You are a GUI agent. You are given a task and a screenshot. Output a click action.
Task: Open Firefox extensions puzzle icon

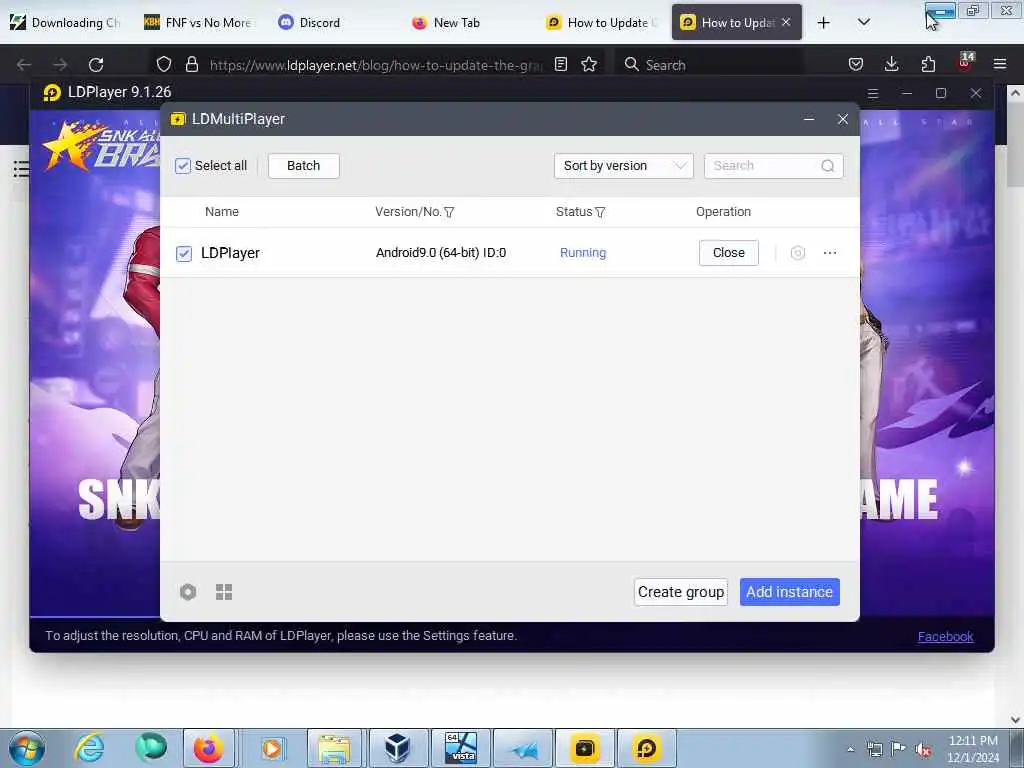pos(928,64)
